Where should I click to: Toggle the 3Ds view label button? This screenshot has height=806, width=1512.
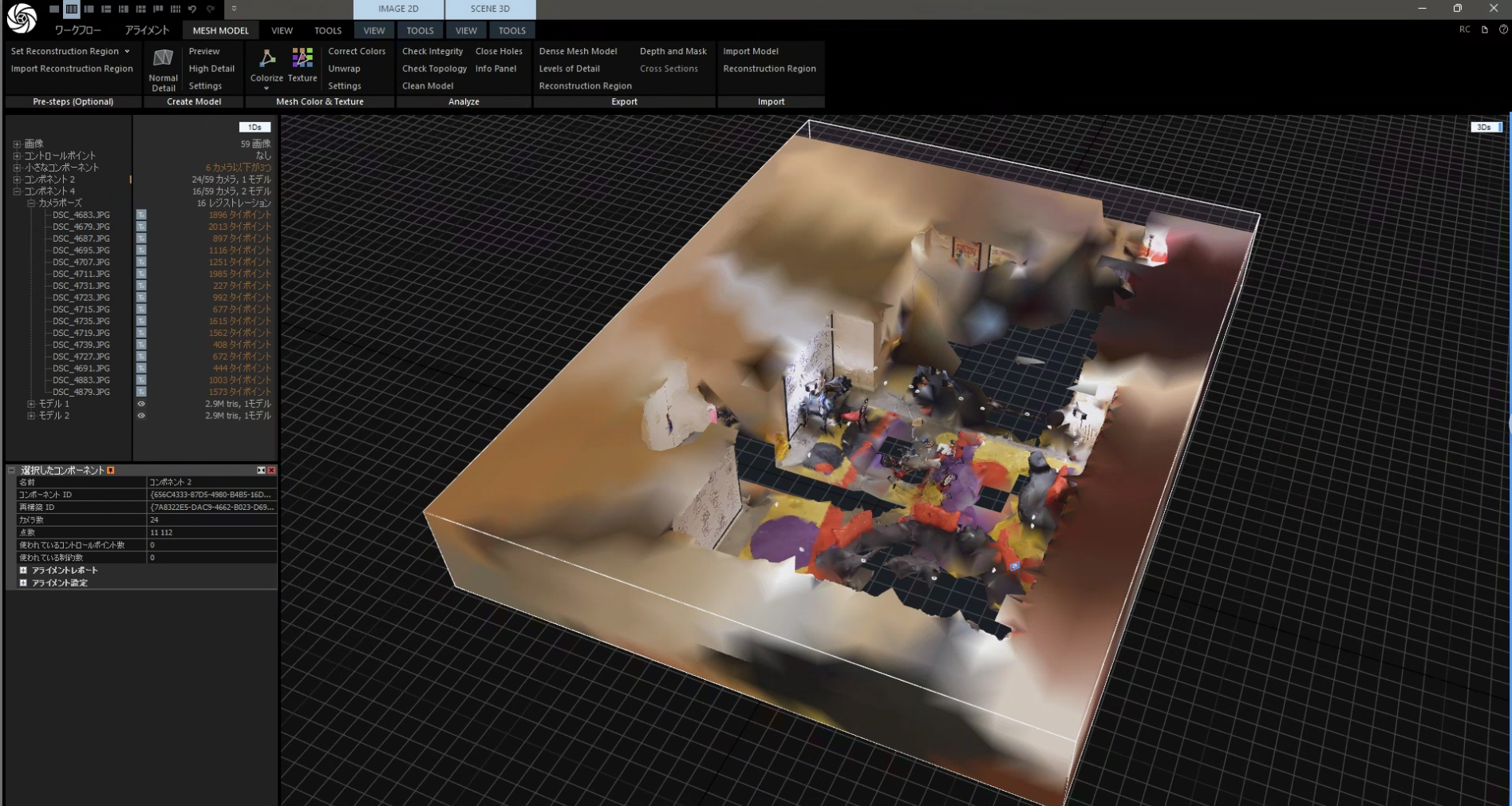click(1485, 127)
